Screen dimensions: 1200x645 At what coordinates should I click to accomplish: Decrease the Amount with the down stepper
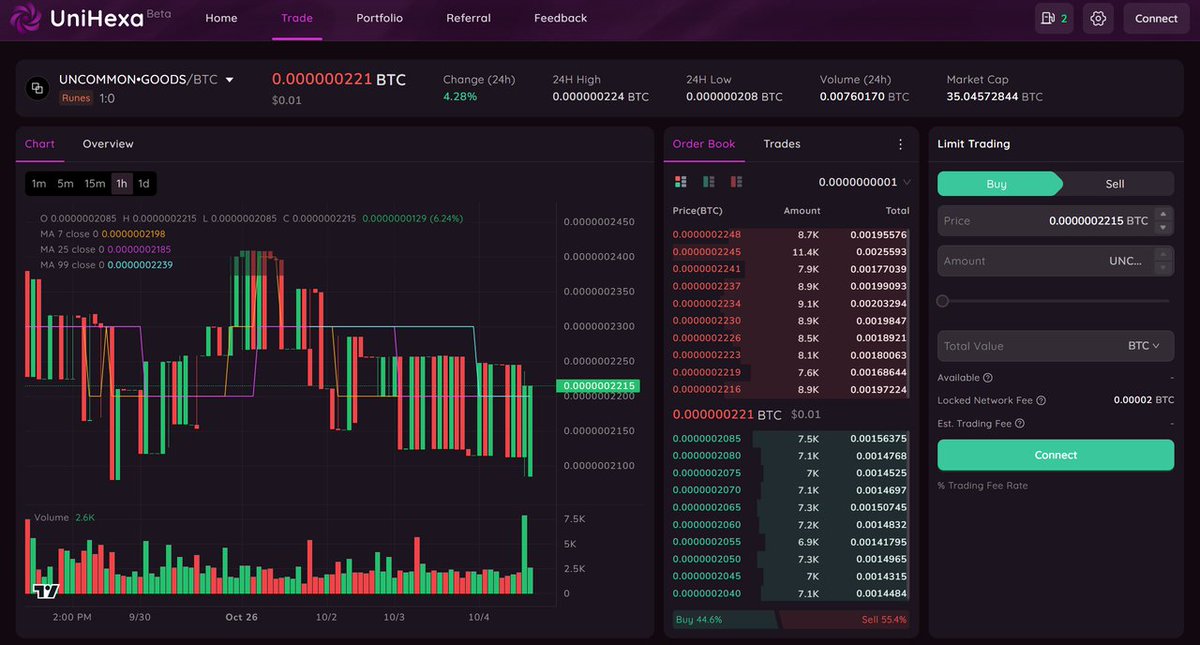[1162, 268]
